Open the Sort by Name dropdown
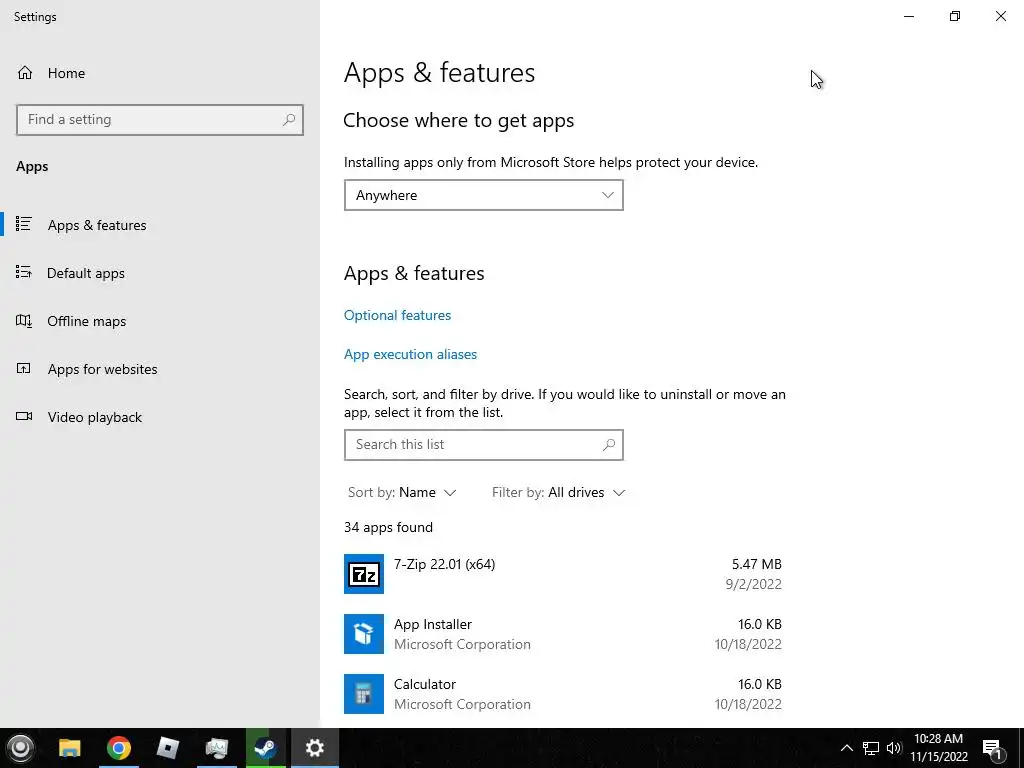The height and width of the screenshot is (768, 1024). 402,492
